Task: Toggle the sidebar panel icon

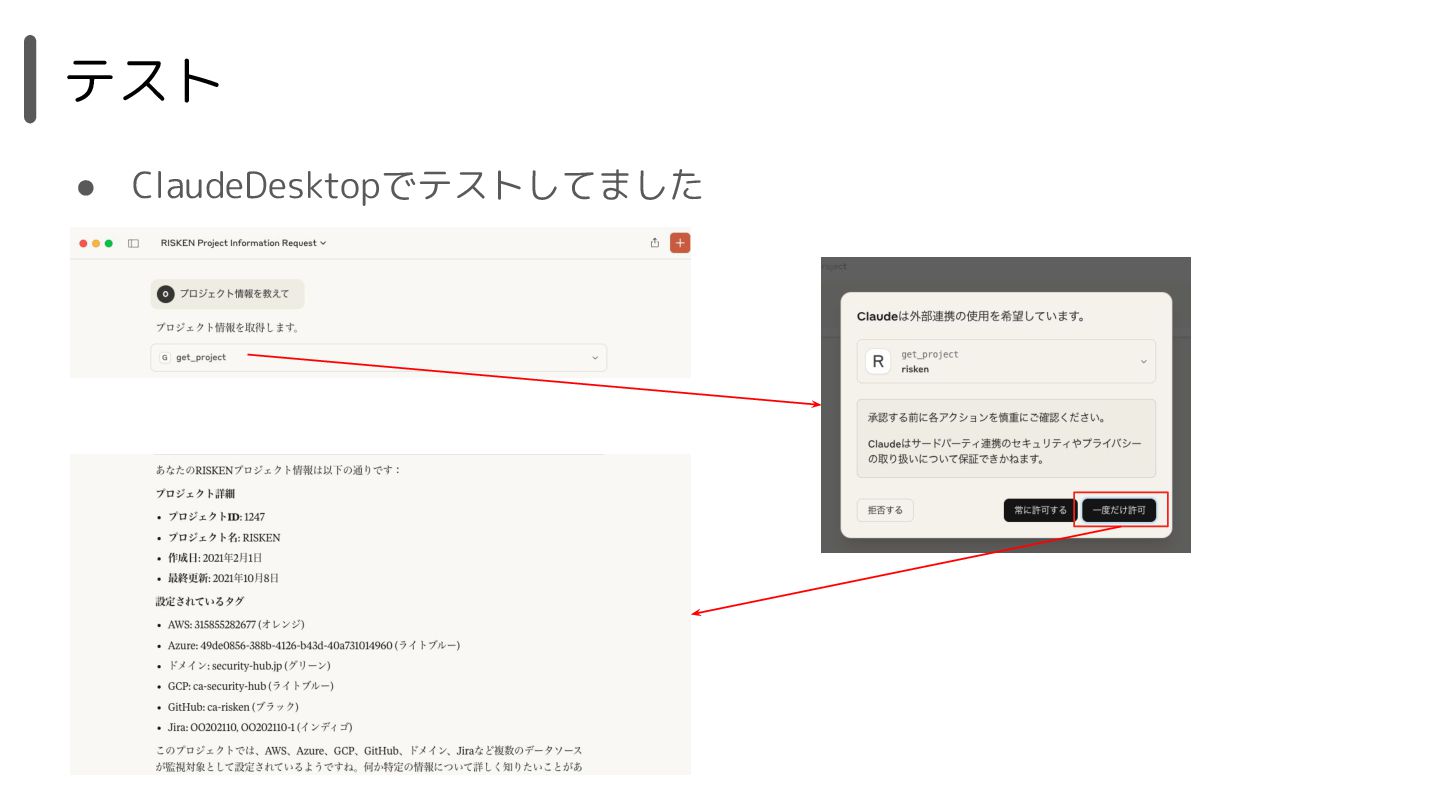Action: pyautogui.click(x=133, y=243)
